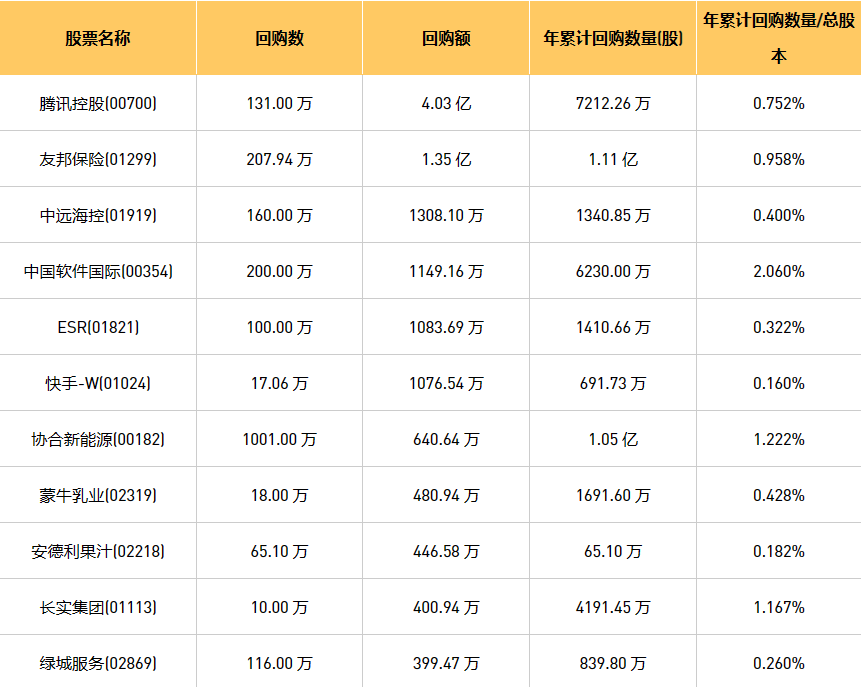
Task: Click the 股票名称 column header
Action: 98,39
